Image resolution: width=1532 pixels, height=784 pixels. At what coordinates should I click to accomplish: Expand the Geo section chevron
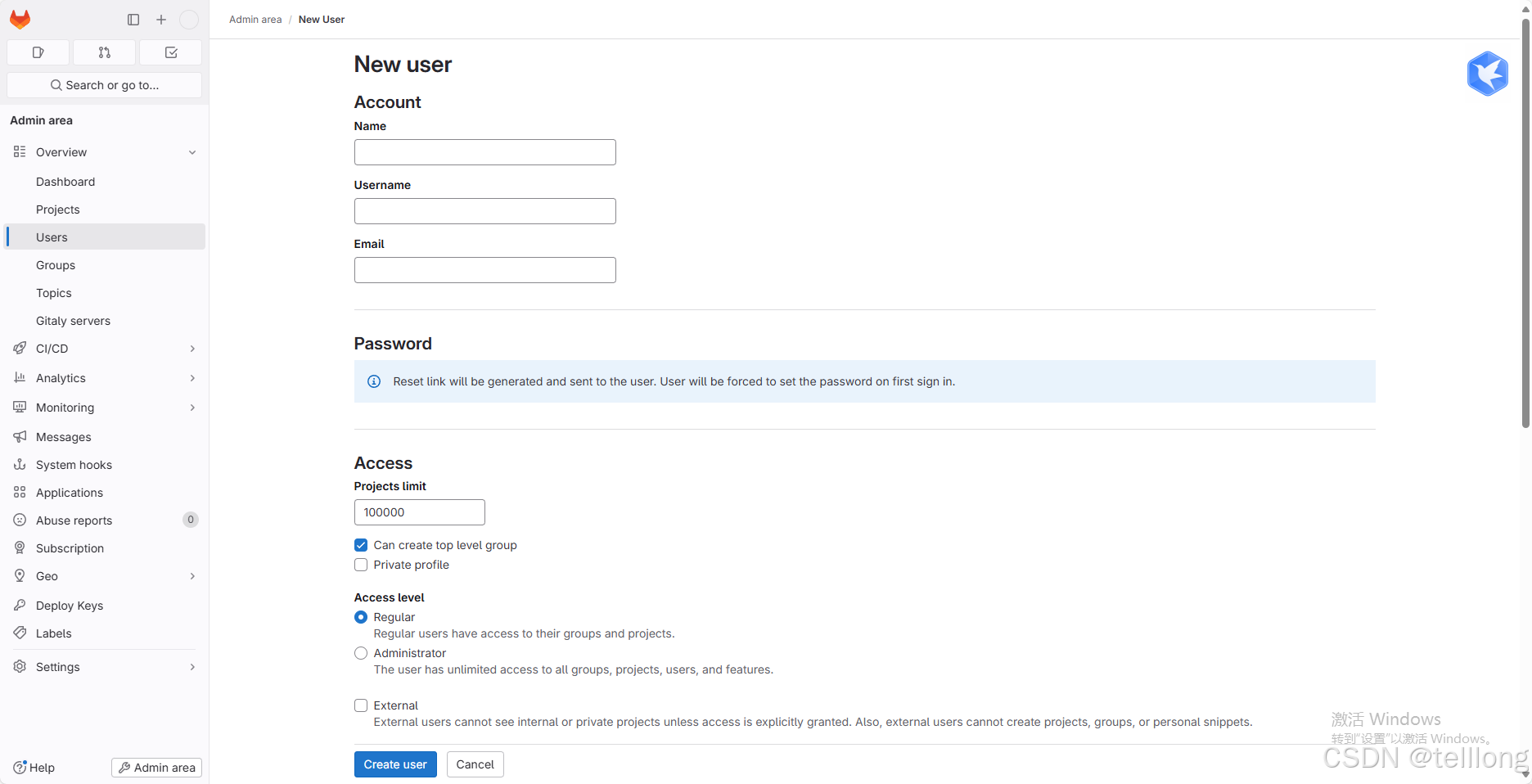point(192,576)
